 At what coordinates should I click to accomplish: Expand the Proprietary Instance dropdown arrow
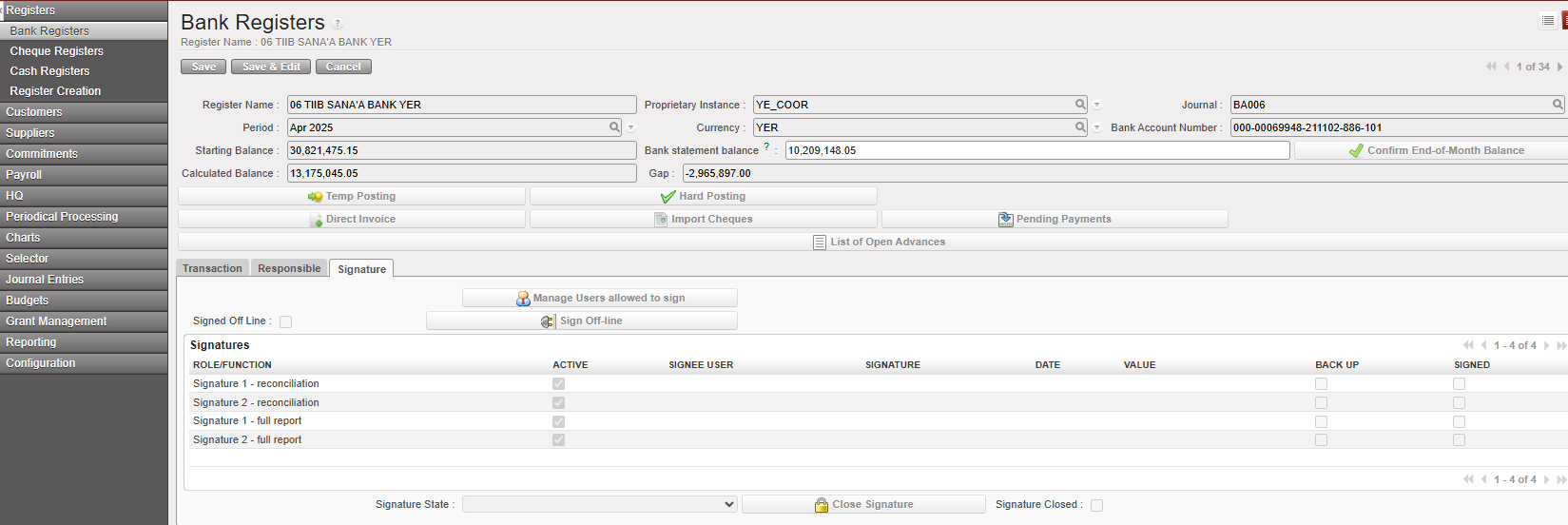coord(1096,106)
